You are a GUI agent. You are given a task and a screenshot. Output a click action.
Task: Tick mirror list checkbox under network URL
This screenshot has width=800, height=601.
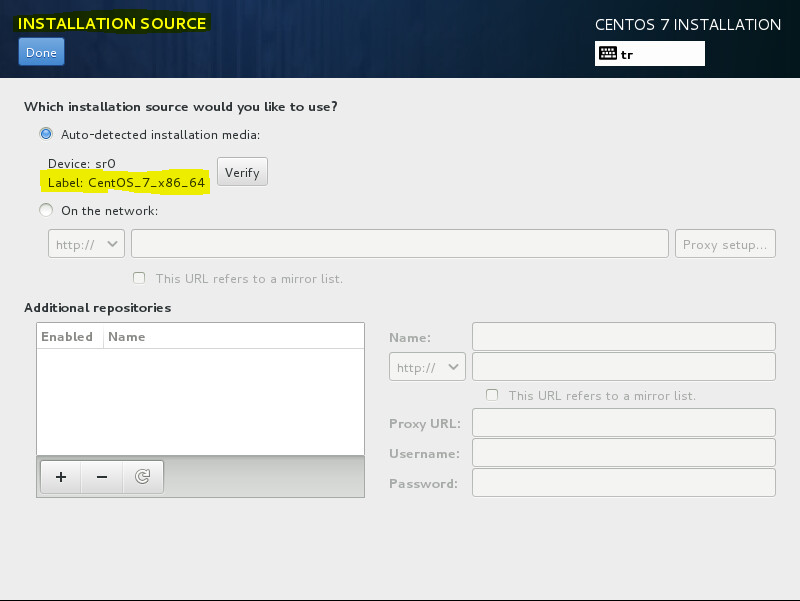click(139, 278)
